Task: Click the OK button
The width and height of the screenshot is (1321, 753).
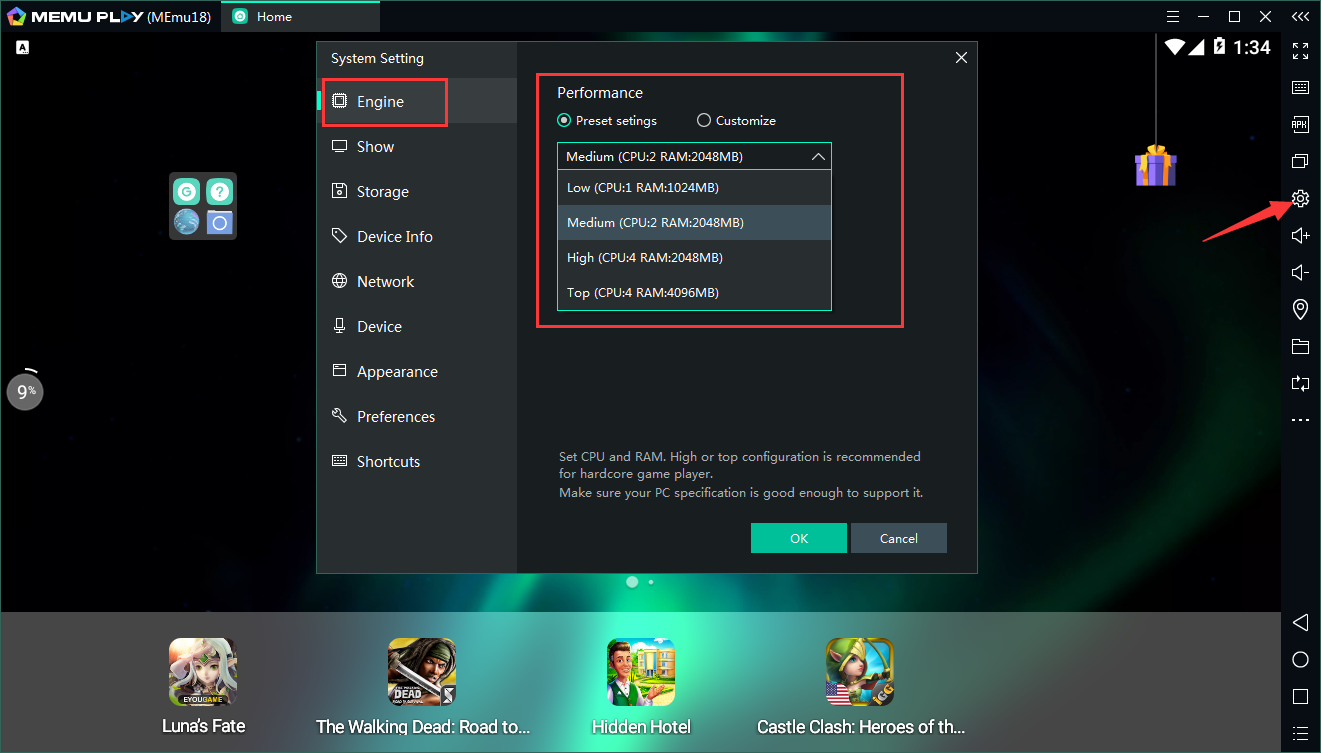Action: (x=798, y=538)
